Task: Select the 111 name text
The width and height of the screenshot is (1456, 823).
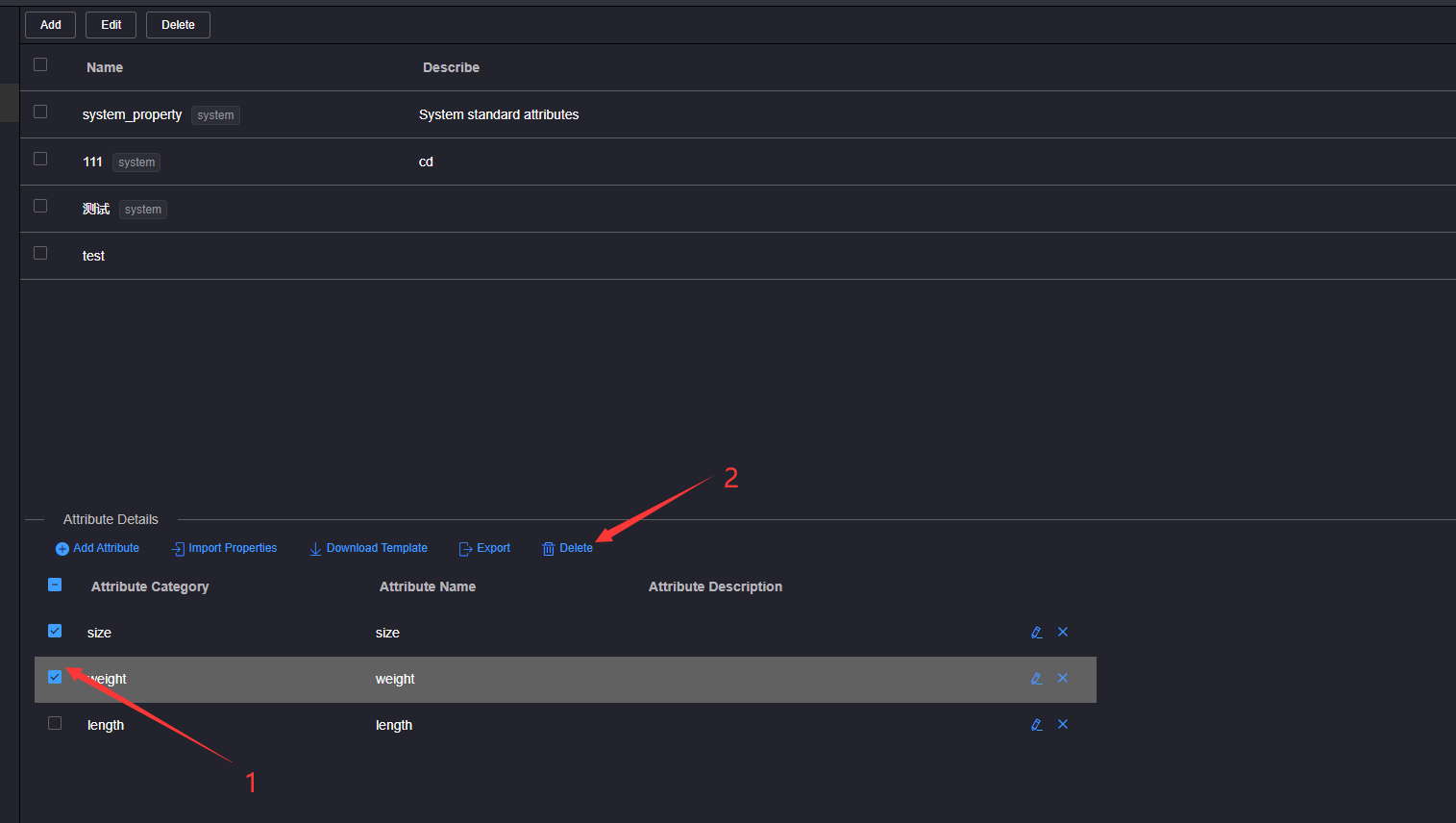Action: pos(92,162)
